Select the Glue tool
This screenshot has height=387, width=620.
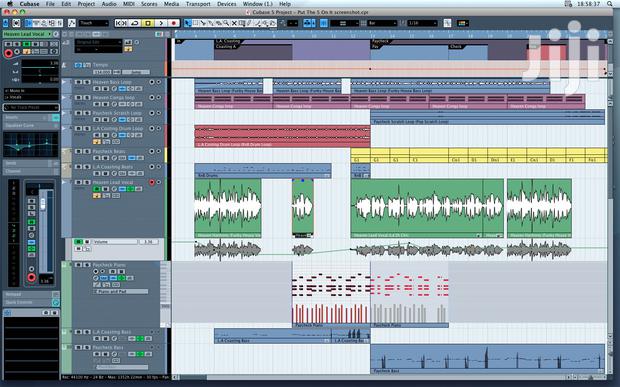(x=211, y=23)
